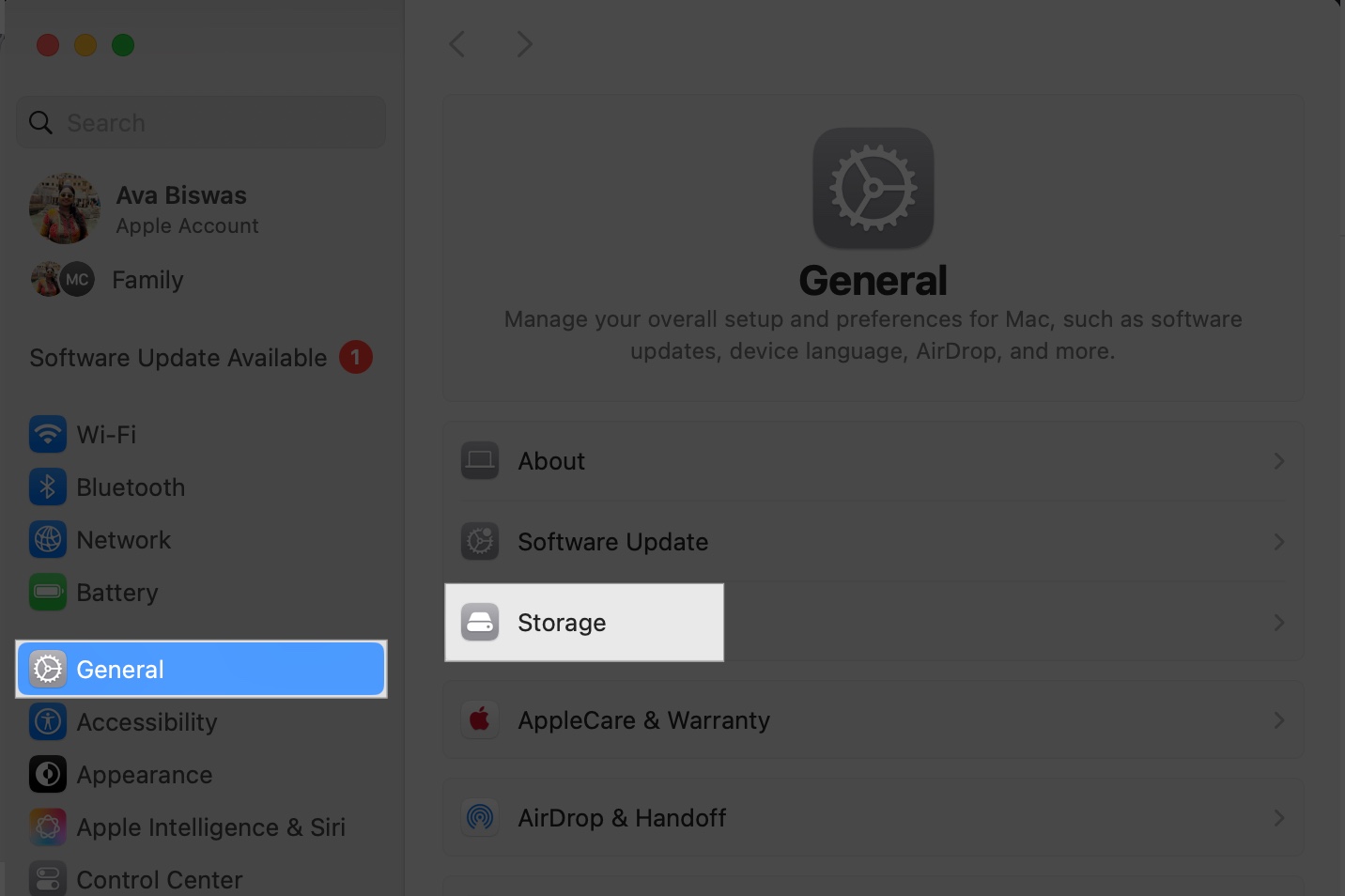Image resolution: width=1345 pixels, height=896 pixels.
Task: Click the Accessibility icon in the sidebar
Action: coord(47,721)
